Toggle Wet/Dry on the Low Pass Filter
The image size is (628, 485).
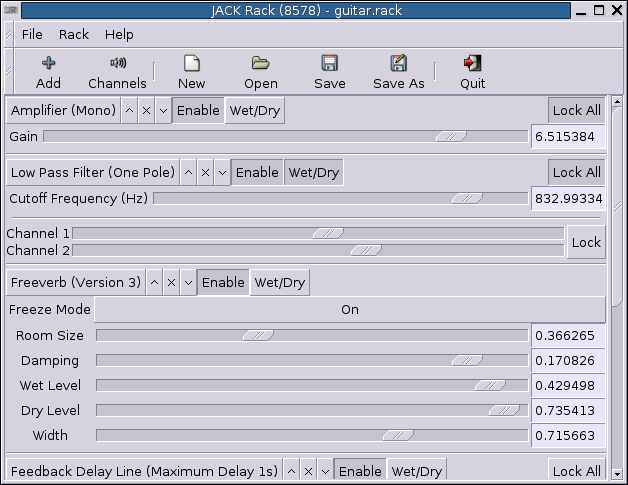click(x=313, y=173)
